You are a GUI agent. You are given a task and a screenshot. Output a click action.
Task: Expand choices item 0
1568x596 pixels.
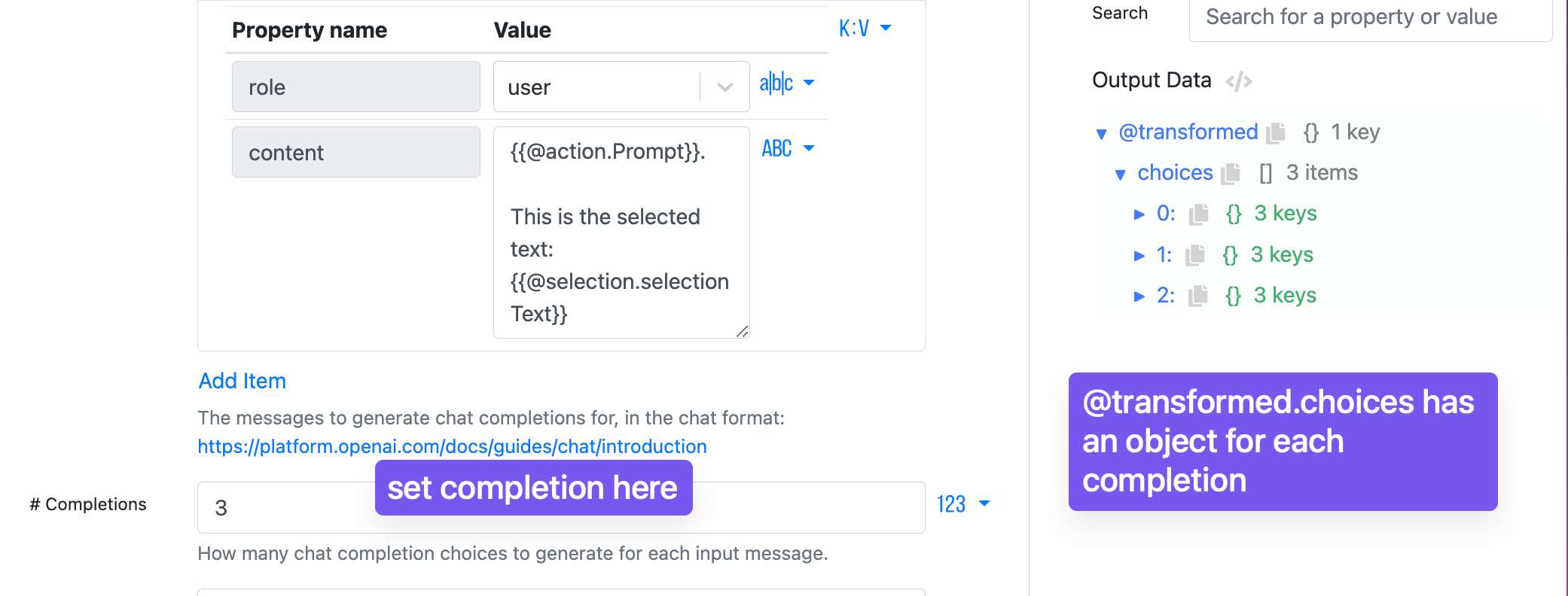1139,214
